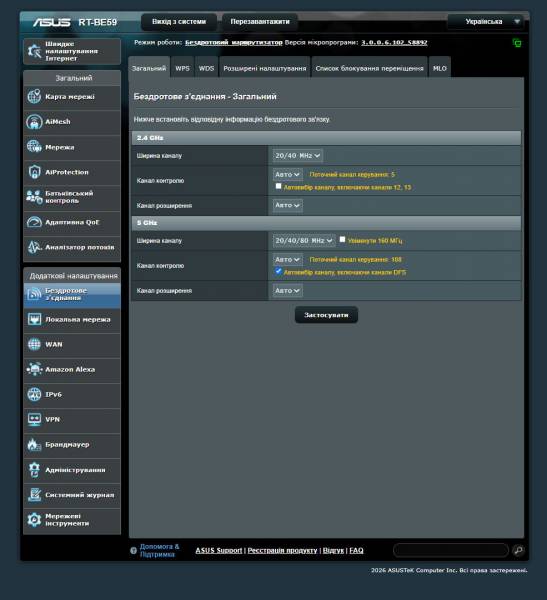The width and height of the screenshot is (547, 600).
Task: Open the LAN monitor icon
Action: point(34,319)
